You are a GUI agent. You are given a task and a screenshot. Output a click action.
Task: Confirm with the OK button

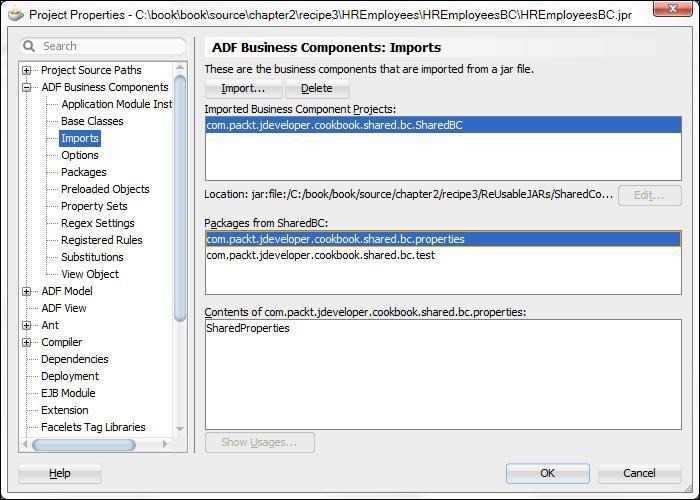click(x=547, y=473)
